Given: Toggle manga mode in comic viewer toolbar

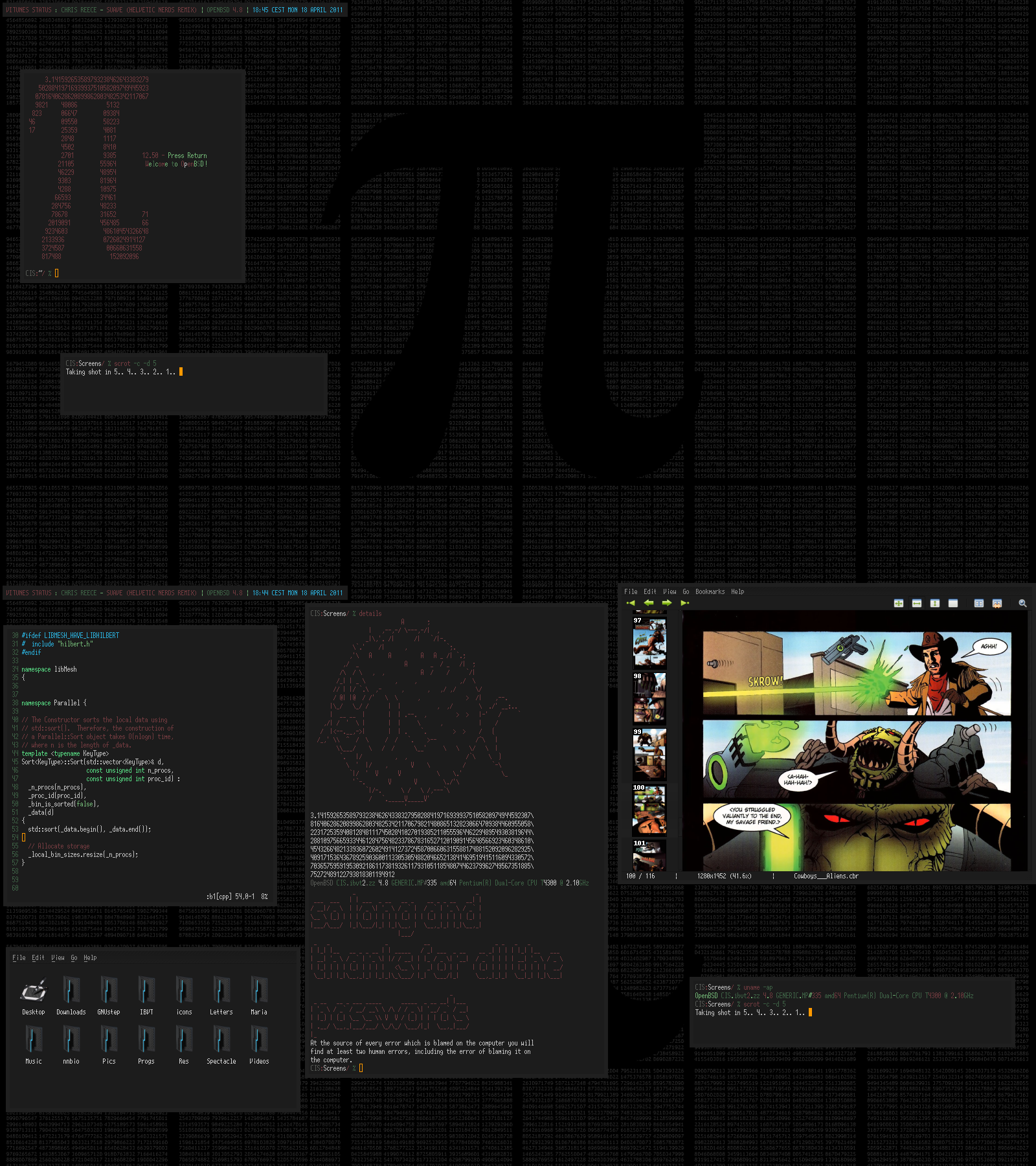Looking at the screenshot, I should point(997,603).
